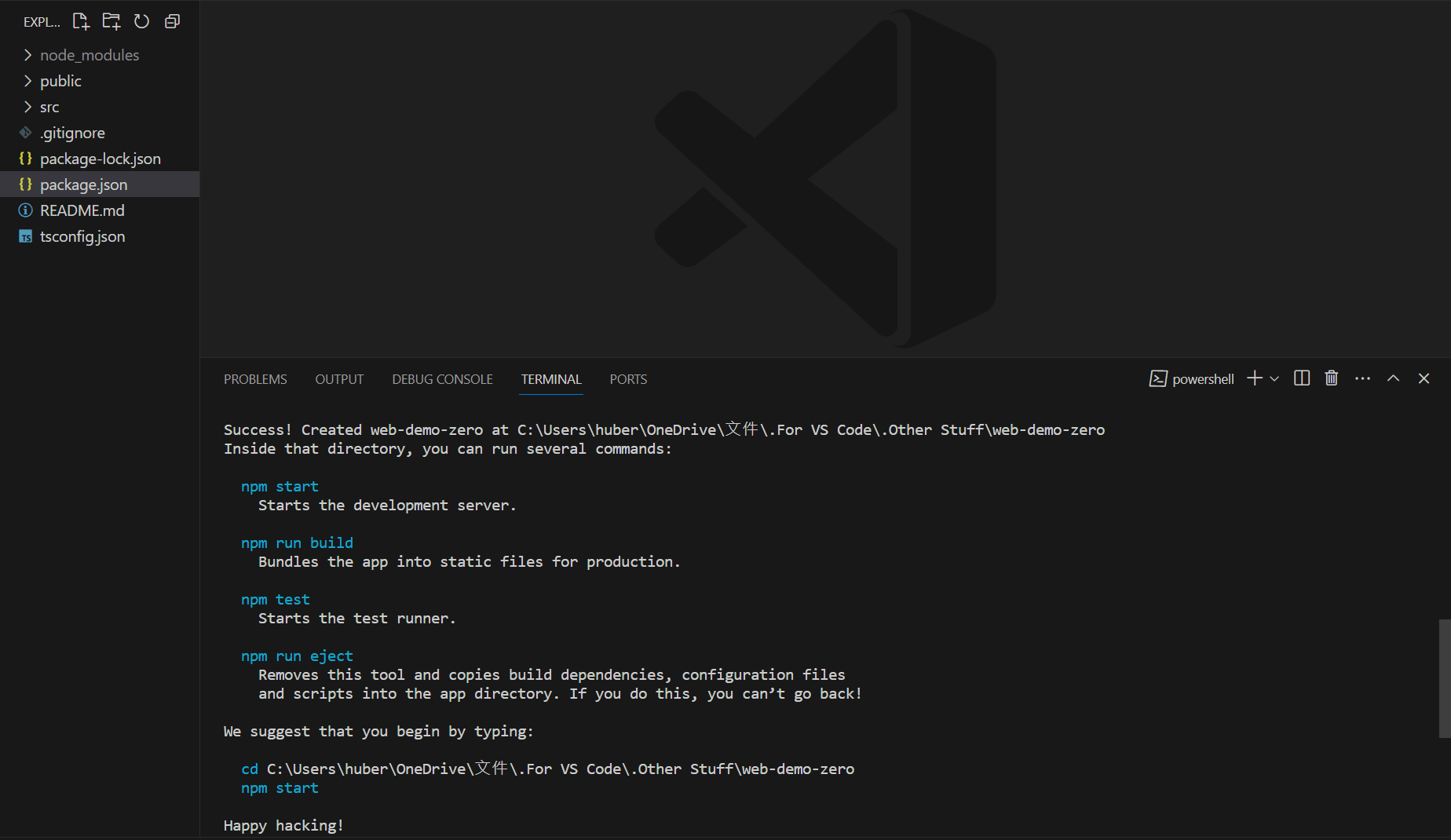1451x840 pixels.
Task: Click the braces icon beside package-lock.json
Action: pyautogui.click(x=25, y=159)
